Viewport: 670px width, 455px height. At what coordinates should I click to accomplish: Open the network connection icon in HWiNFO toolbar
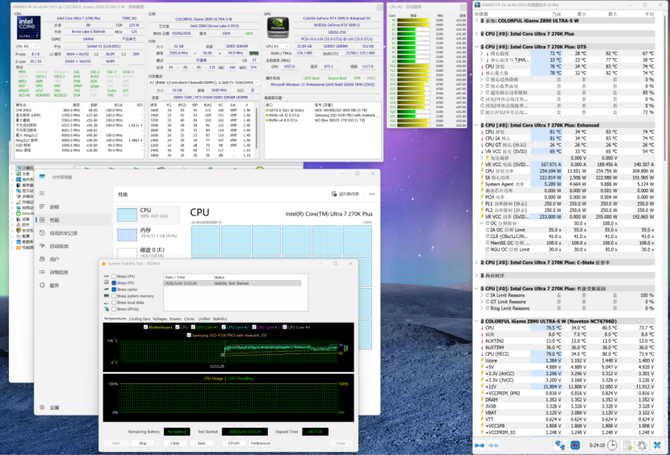(x=562, y=445)
